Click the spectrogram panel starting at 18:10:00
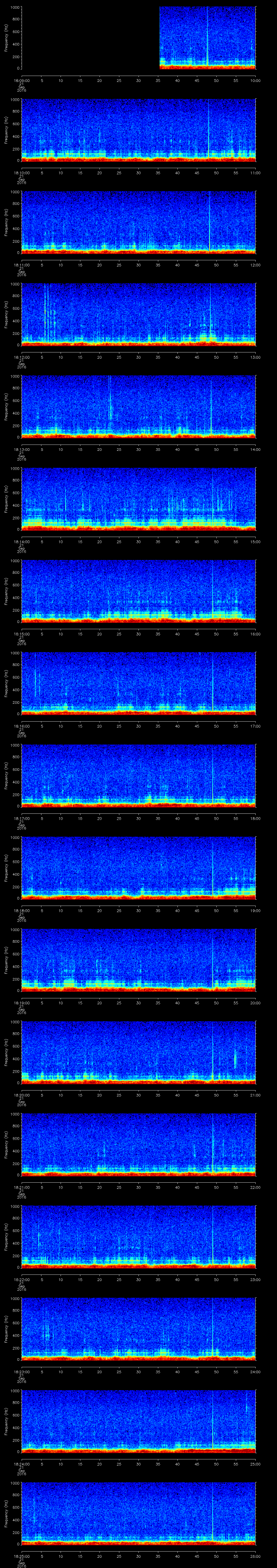Image resolution: width=277 pixels, height=1568 pixels. 138,130
